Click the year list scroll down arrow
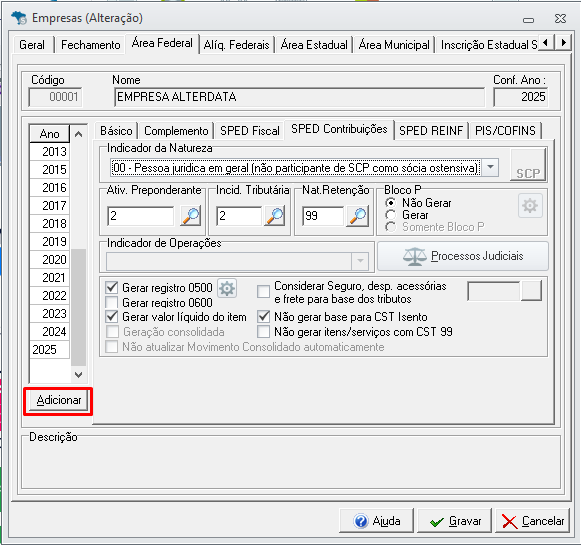 pyautogui.click(x=78, y=375)
